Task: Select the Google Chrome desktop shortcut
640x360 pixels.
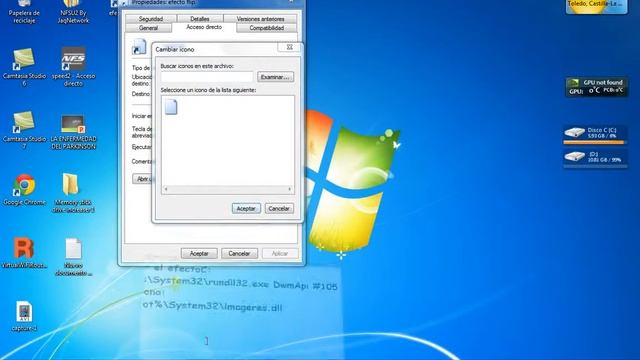Action: point(24,190)
